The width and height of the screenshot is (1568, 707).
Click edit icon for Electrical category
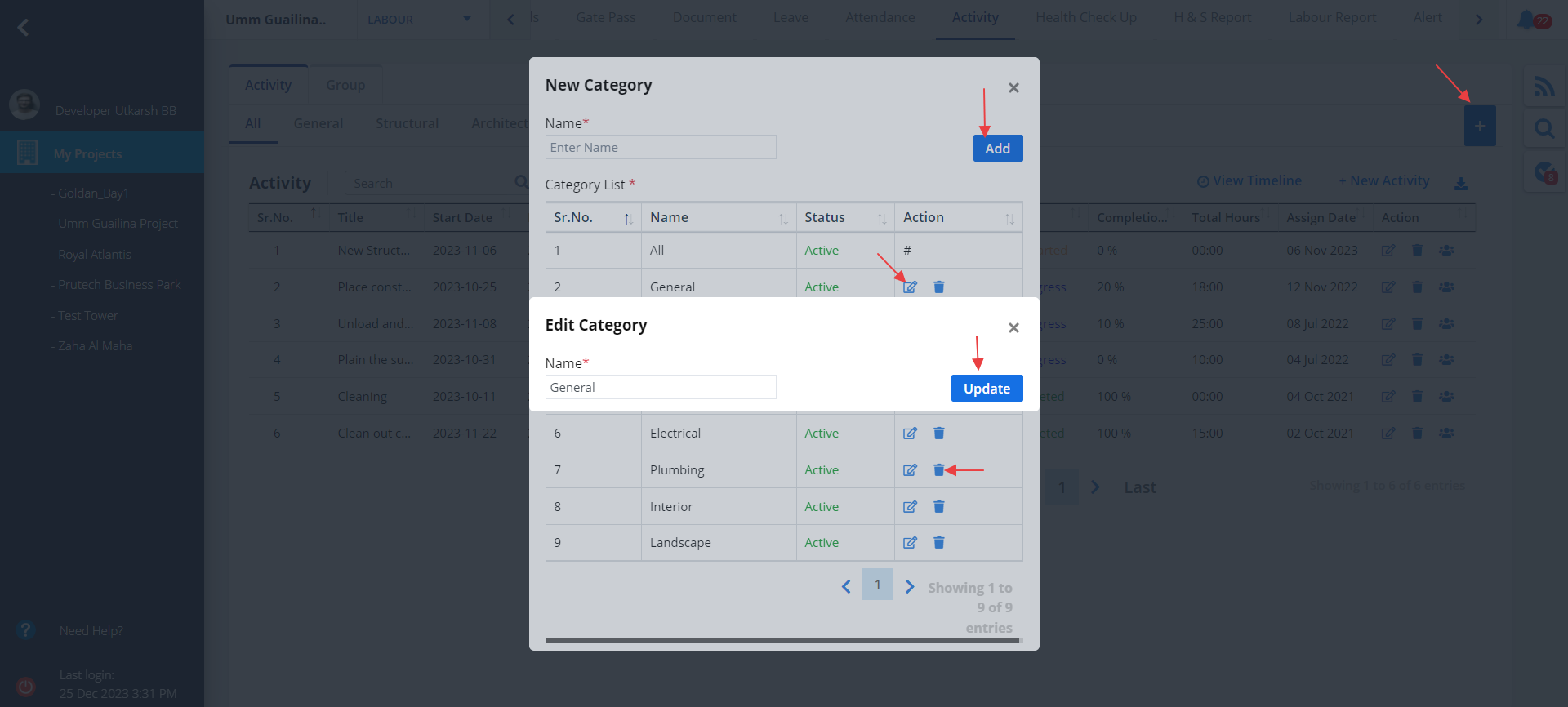tap(910, 434)
